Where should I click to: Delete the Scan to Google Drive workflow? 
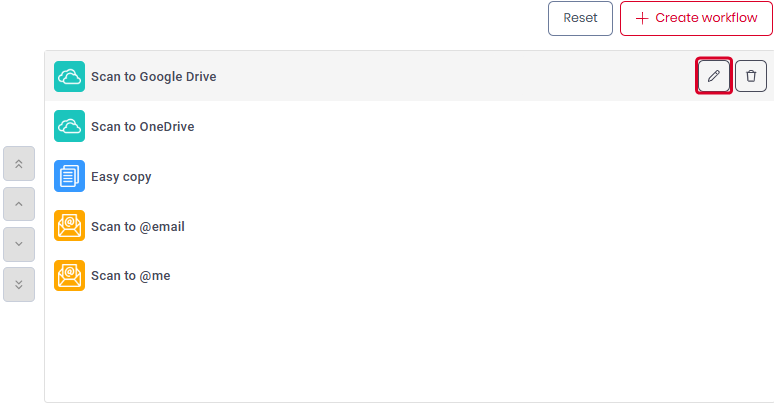pos(751,76)
